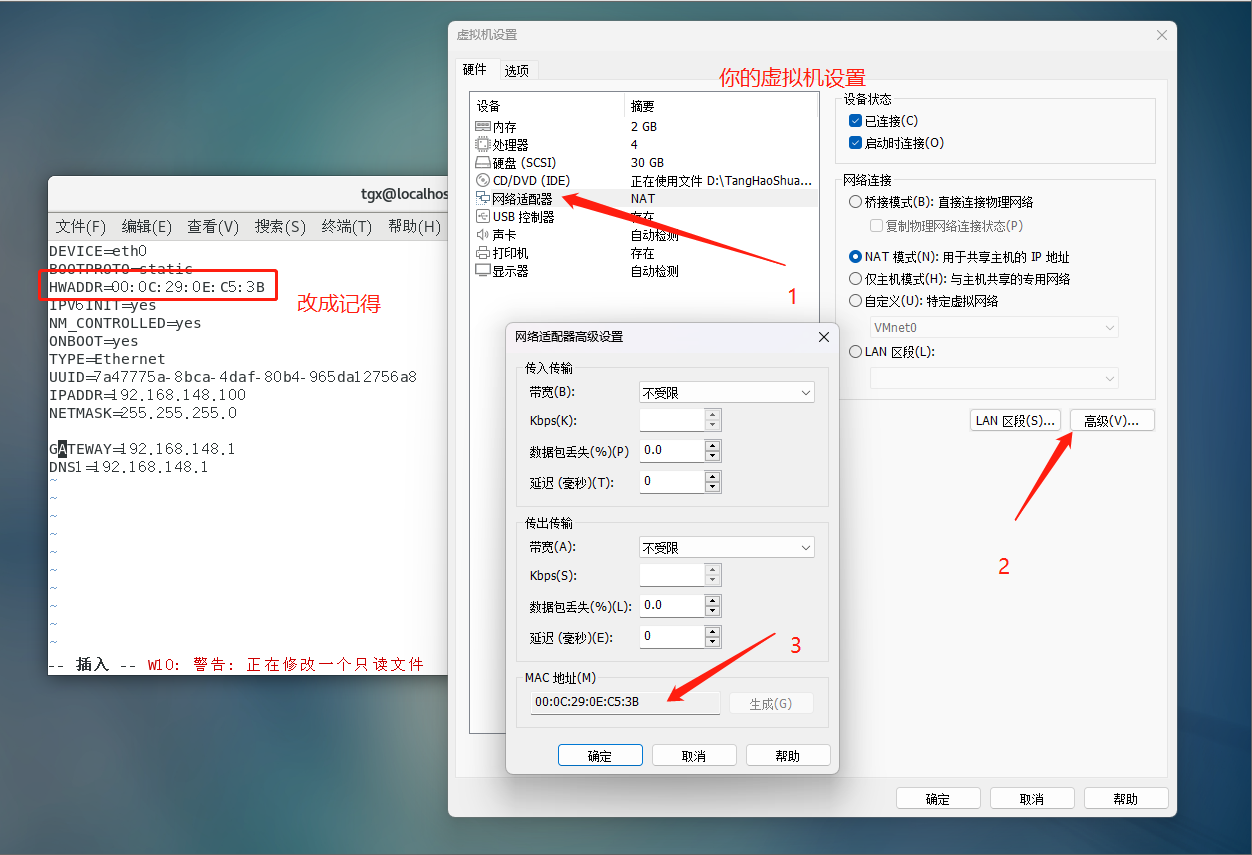Image resolution: width=1252 pixels, height=855 pixels.
Task: Click the 30 GB disk summary
Action: [x=647, y=163]
